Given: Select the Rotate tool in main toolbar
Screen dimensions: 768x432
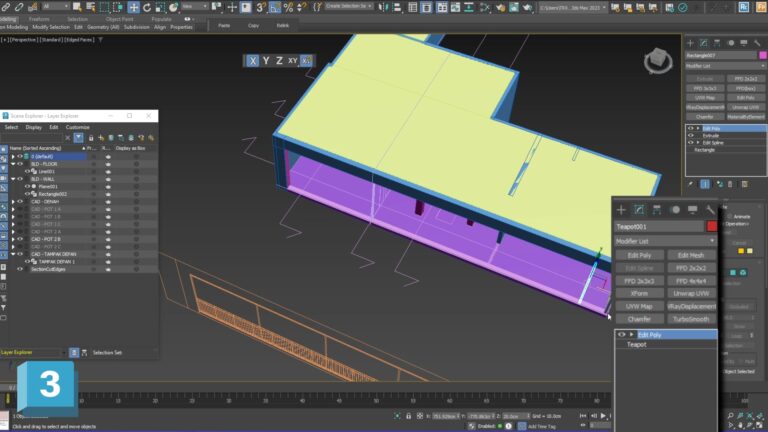Looking at the screenshot, I should pyautogui.click(x=147, y=7).
